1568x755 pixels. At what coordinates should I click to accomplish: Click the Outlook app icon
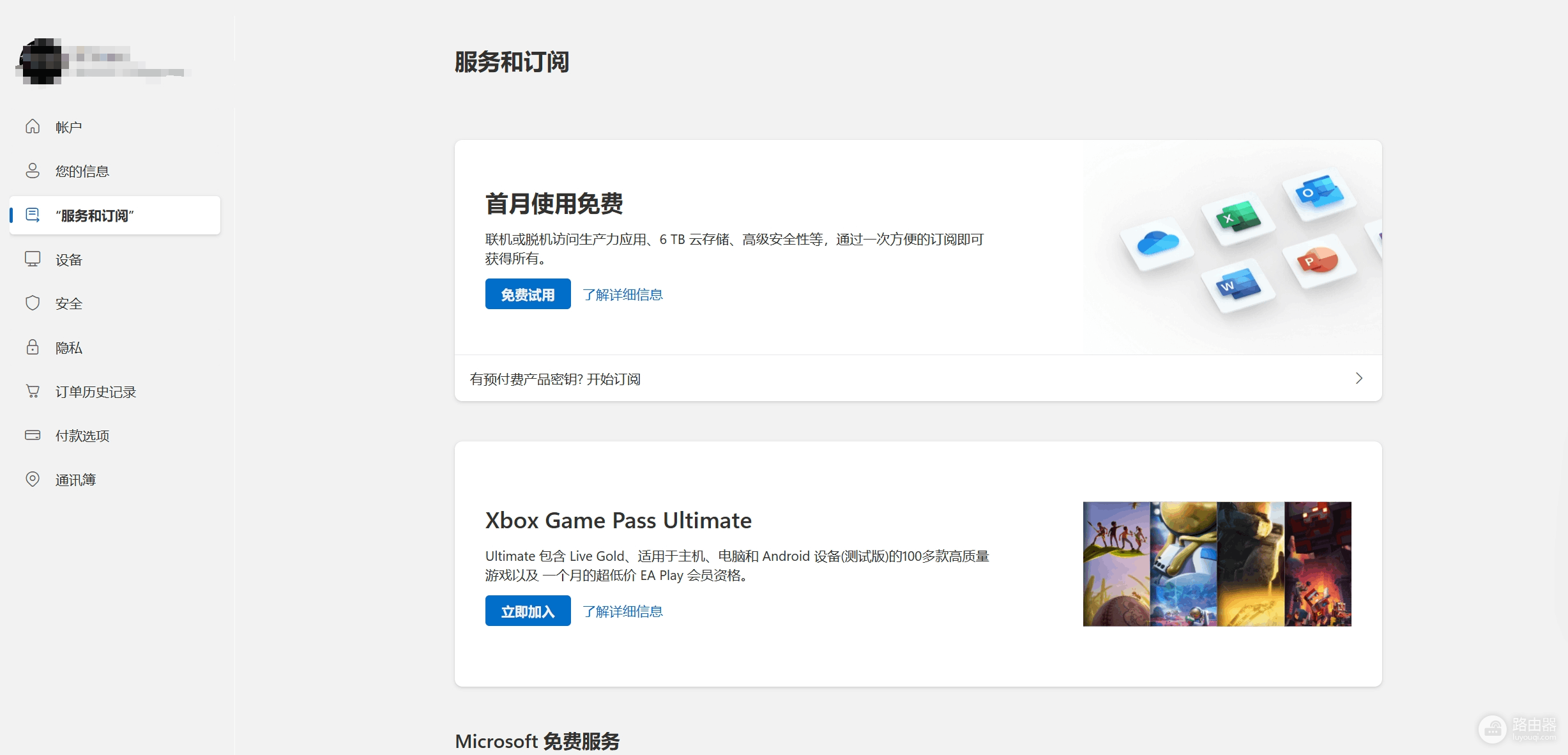pyautogui.click(x=1319, y=192)
